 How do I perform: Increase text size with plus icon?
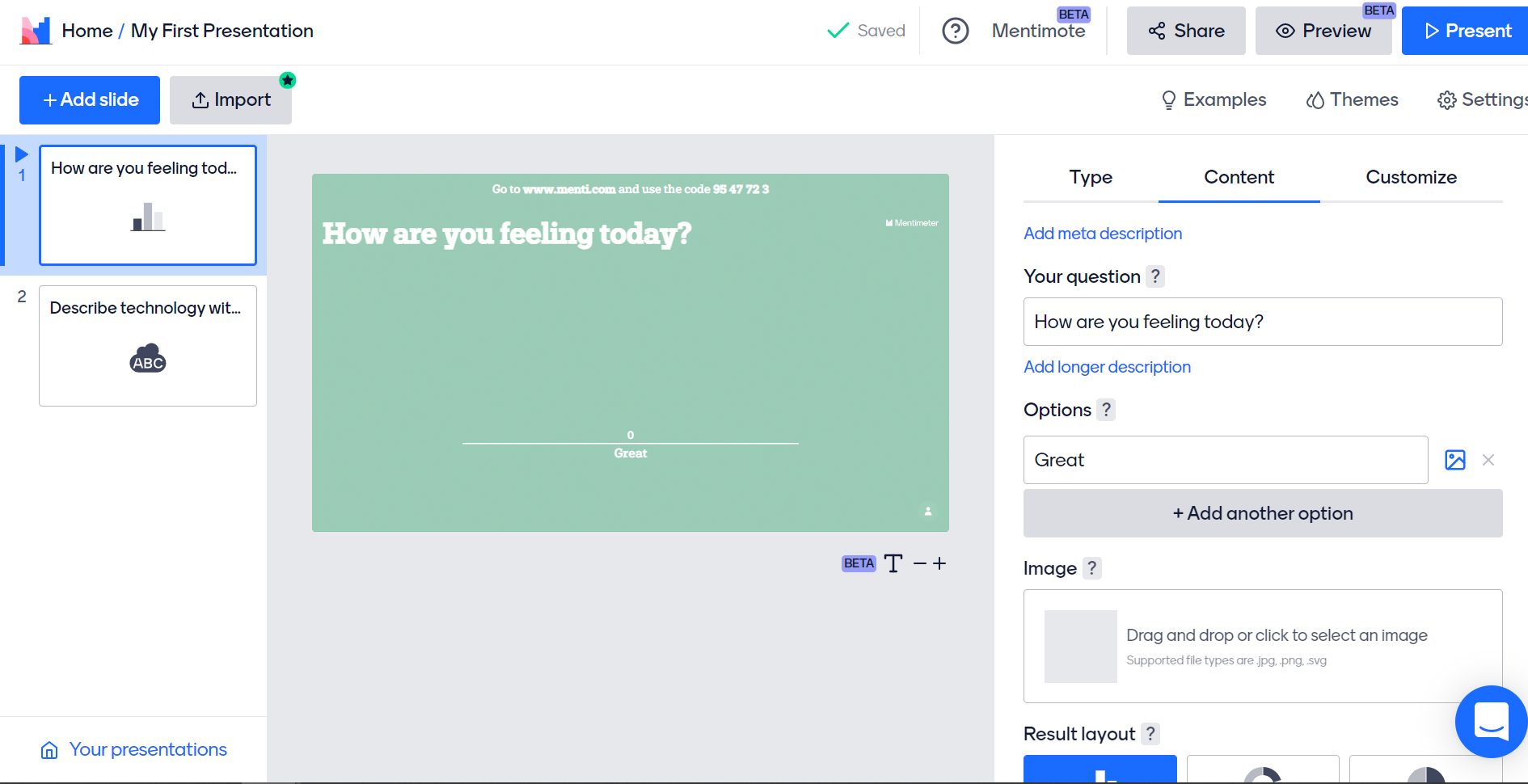tap(939, 563)
